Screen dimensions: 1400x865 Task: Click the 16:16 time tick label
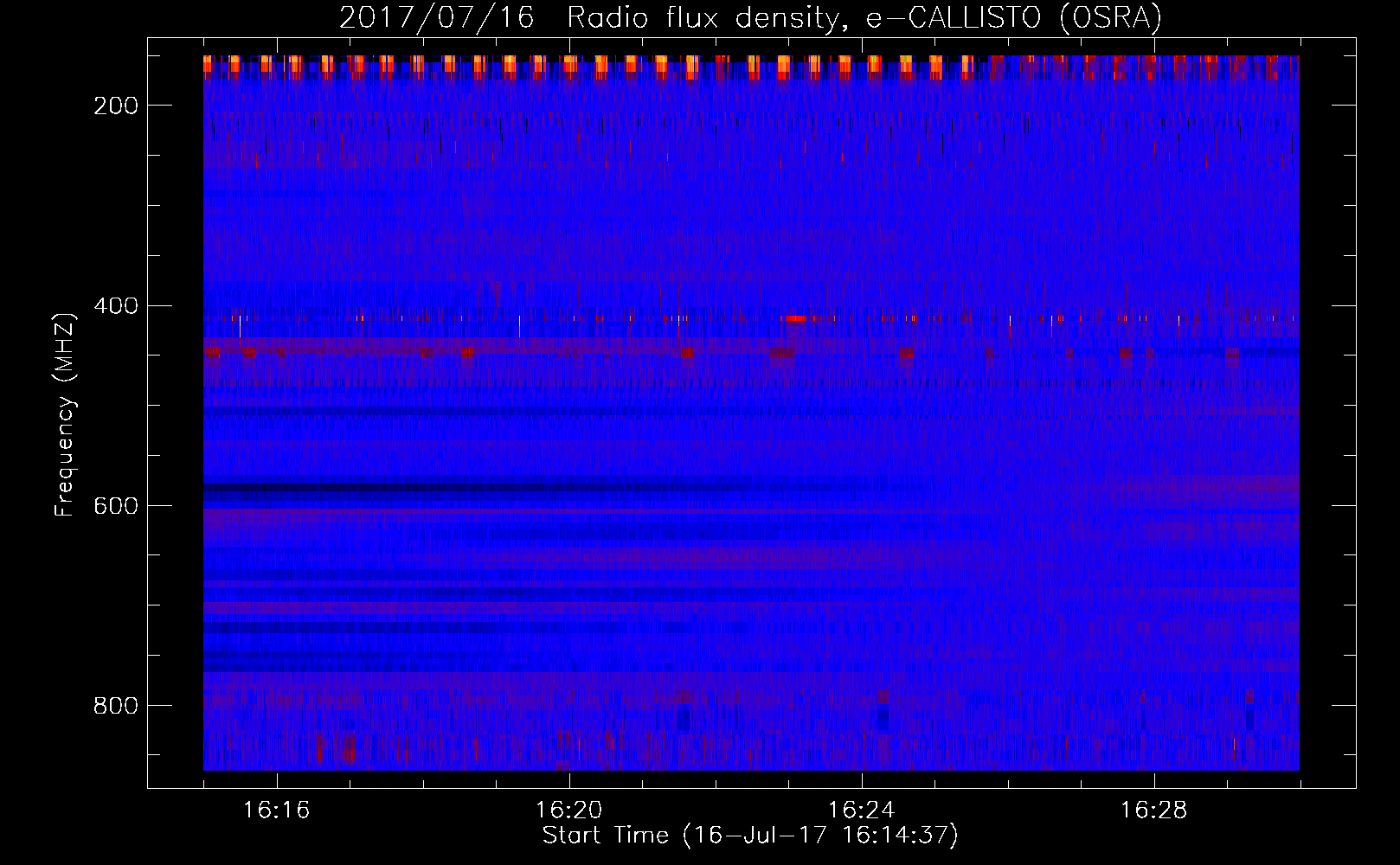tap(277, 811)
